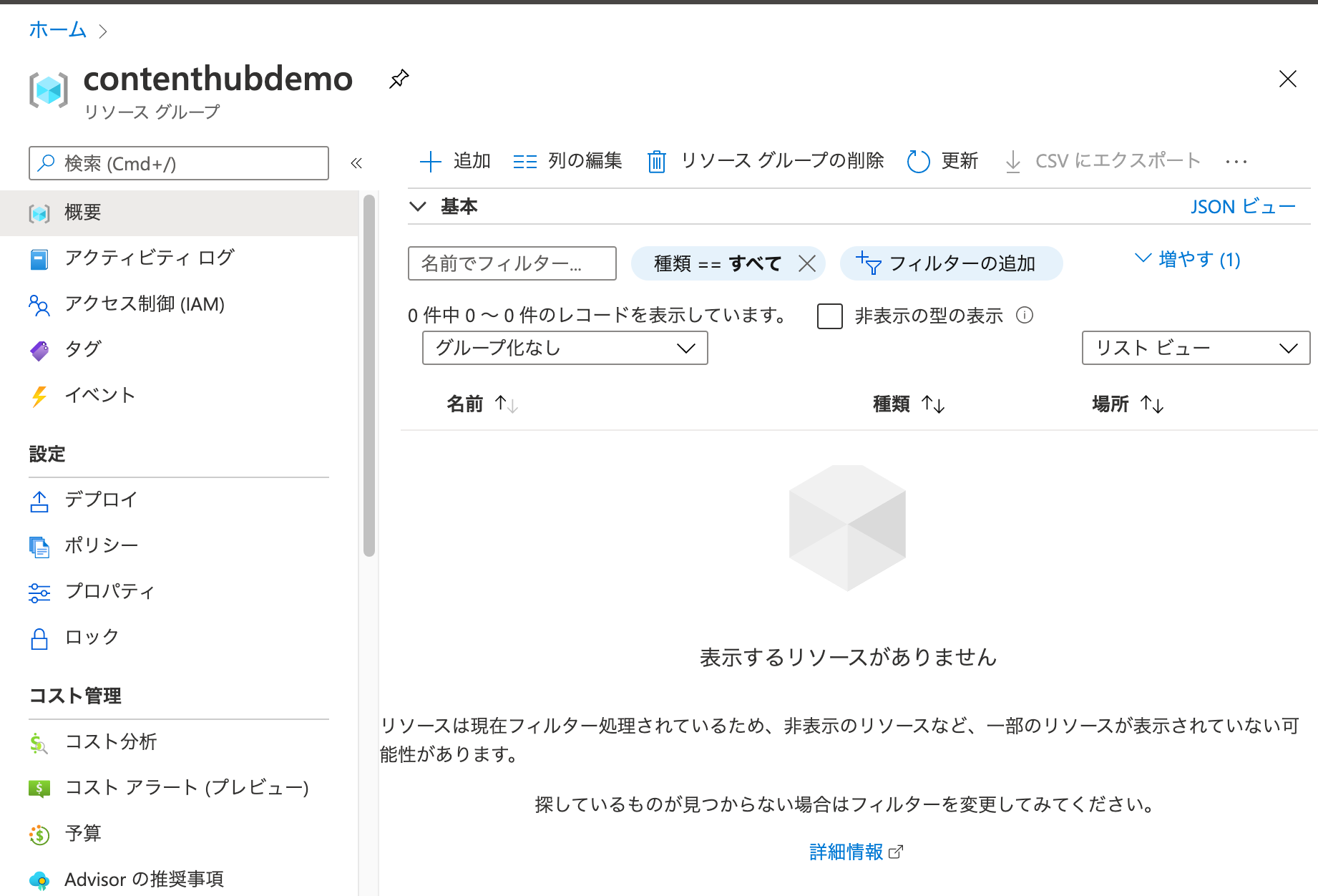Open アクセス制御 (IAM) menu item

pyautogui.click(x=179, y=304)
